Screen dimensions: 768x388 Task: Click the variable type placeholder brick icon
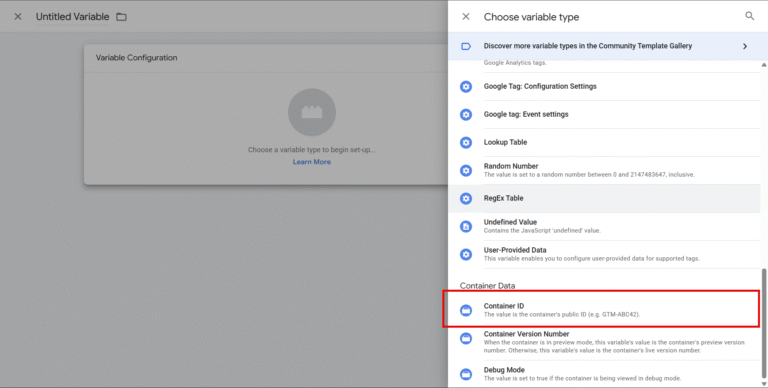click(x=312, y=112)
